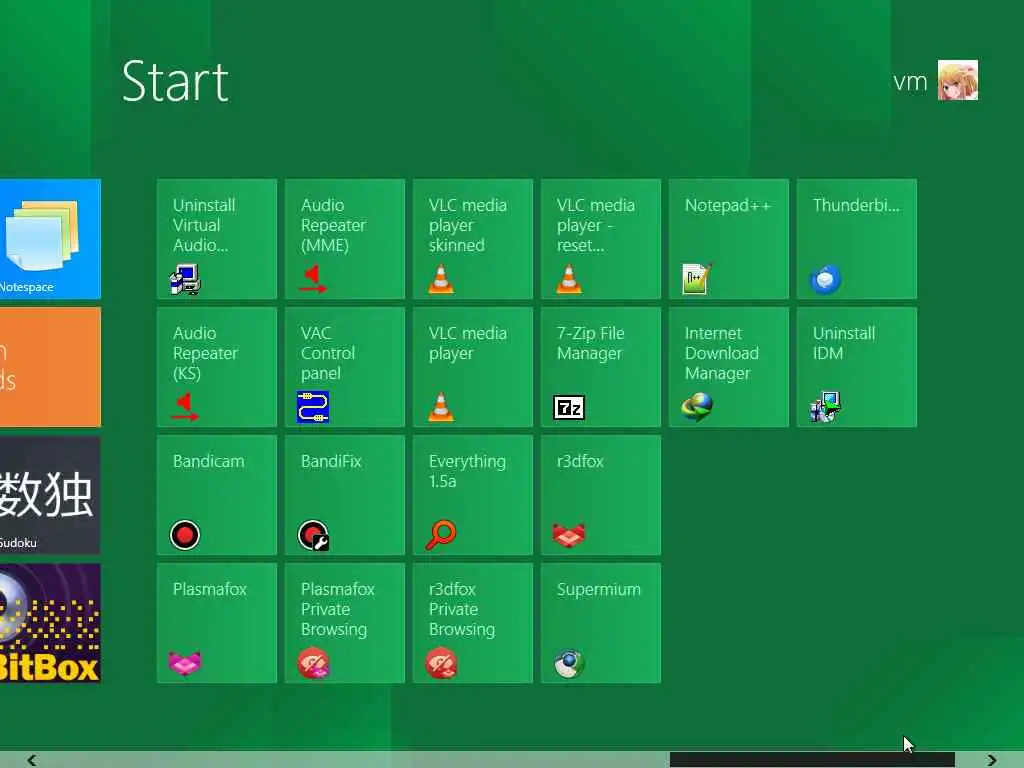Screen dimensions: 1024x768
Task: Click the right scroll arrow
Action: point(992,760)
